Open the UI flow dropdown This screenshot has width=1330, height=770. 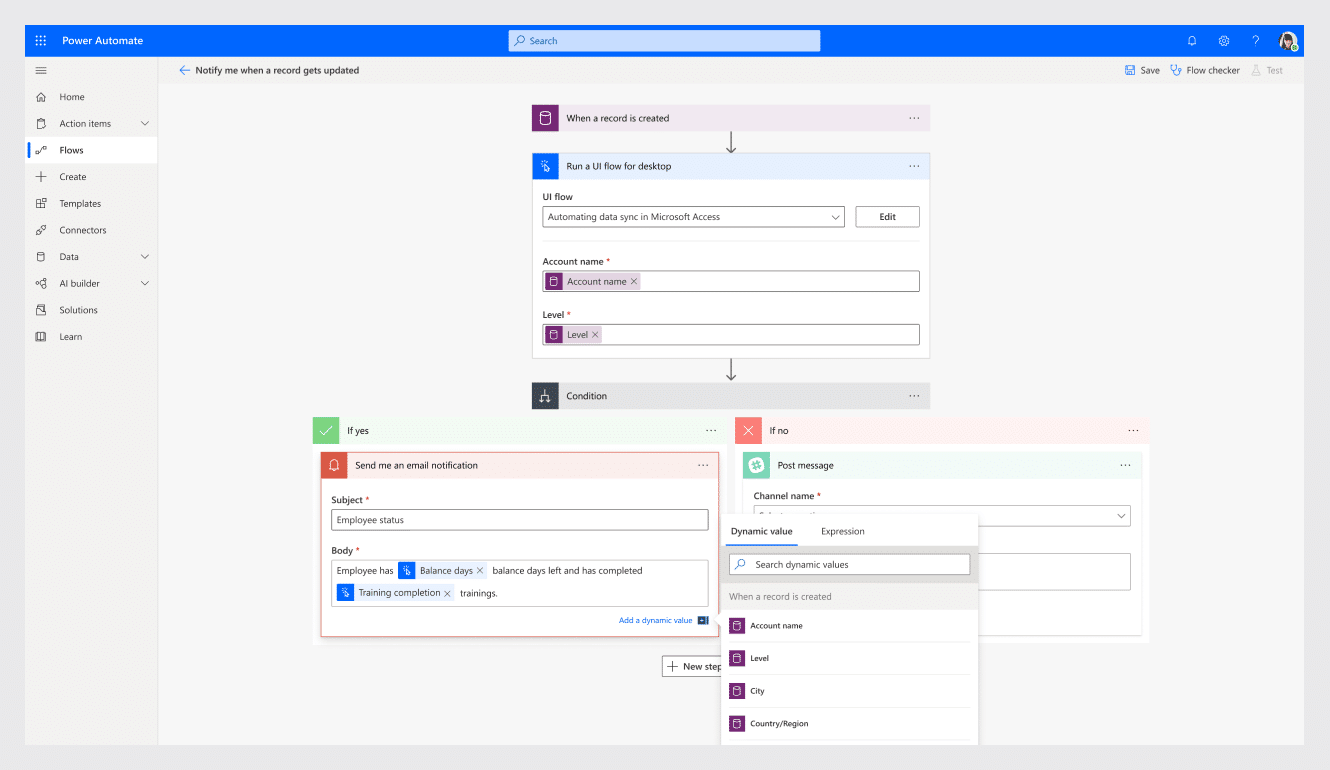(693, 217)
